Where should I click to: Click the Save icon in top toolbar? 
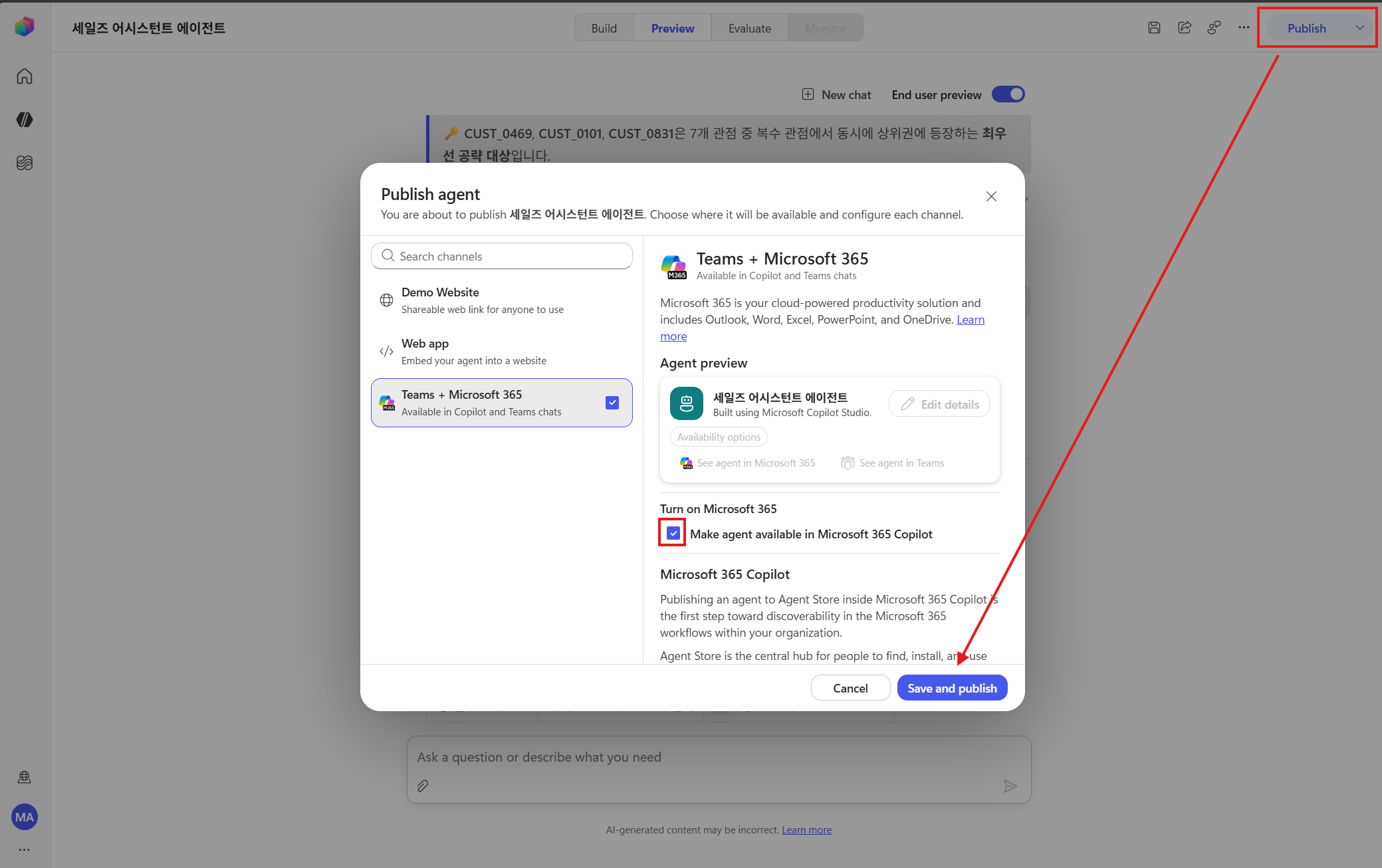[x=1155, y=28]
